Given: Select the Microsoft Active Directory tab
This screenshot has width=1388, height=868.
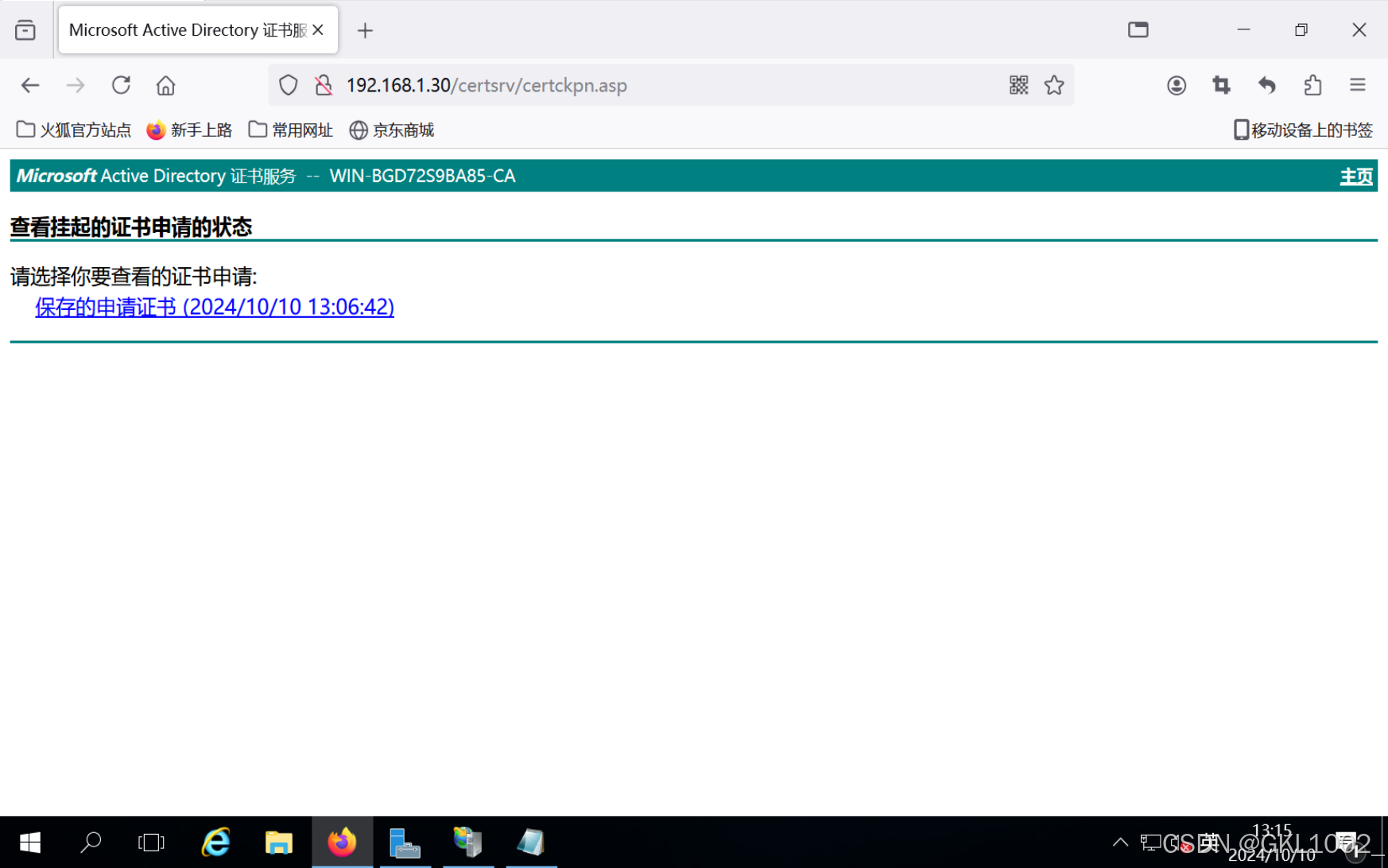Looking at the screenshot, I should click(198, 29).
